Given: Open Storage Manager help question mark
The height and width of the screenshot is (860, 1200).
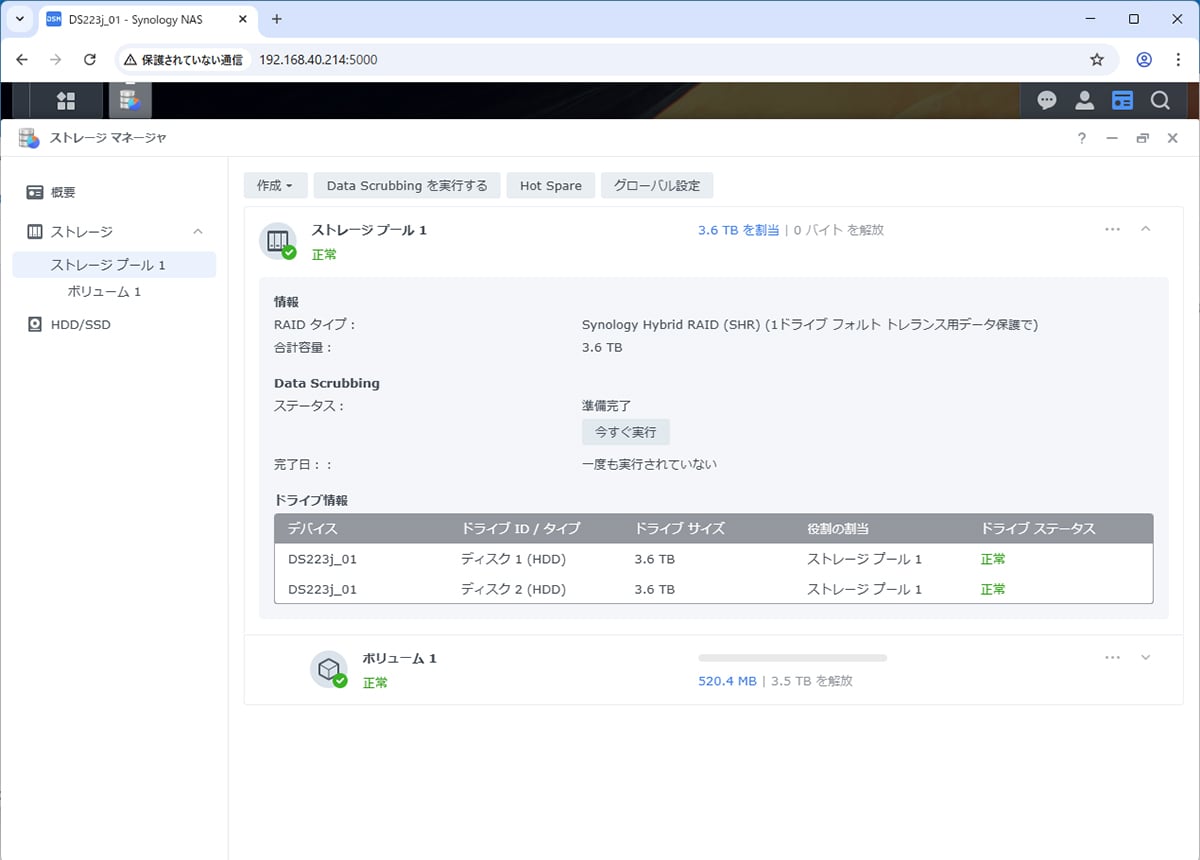Looking at the screenshot, I should point(1082,138).
